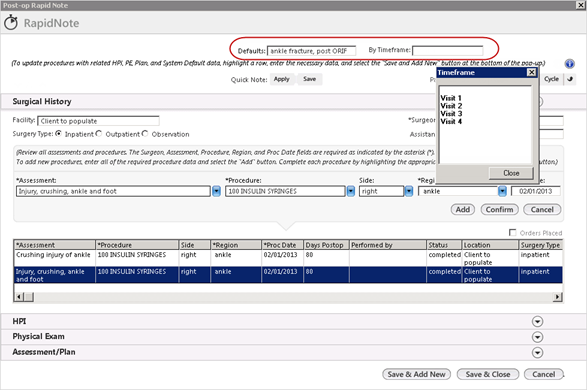This screenshot has width=587, height=390.
Task: Click the Location column header
Action: pyautogui.click(x=490, y=245)
